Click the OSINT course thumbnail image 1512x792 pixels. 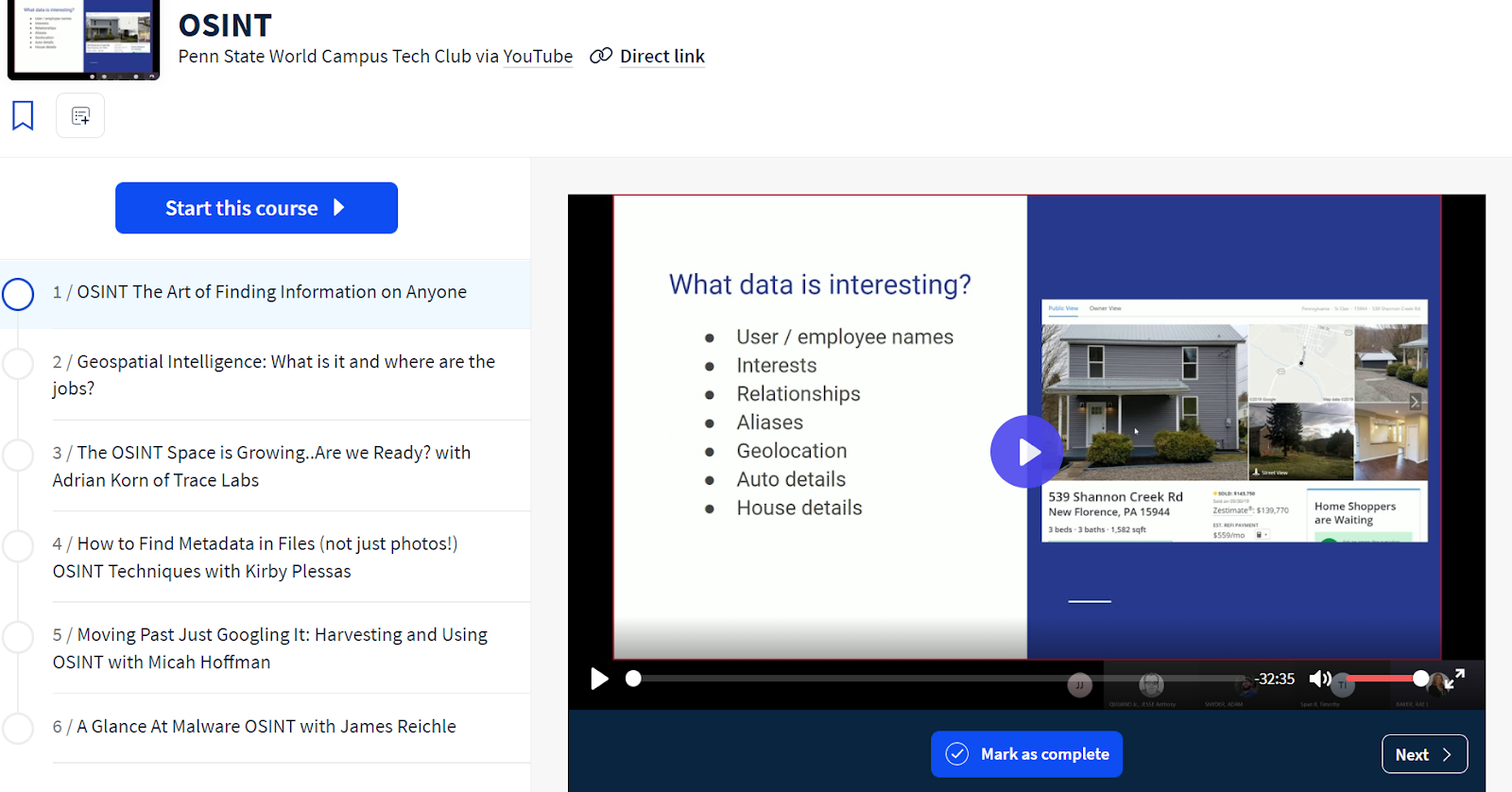click(x=84, y=40)
